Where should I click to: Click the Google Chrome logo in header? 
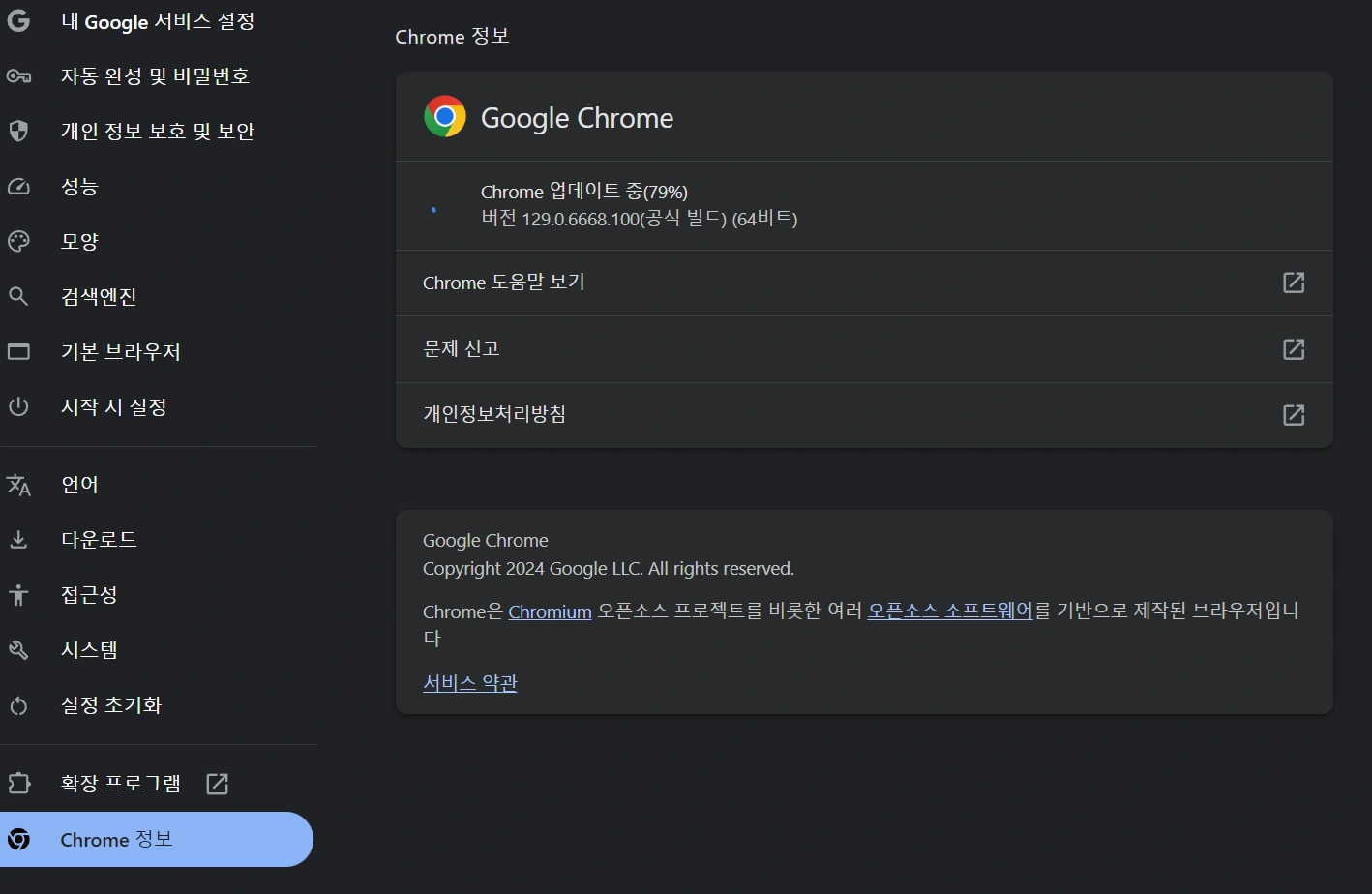coord(445,117)
